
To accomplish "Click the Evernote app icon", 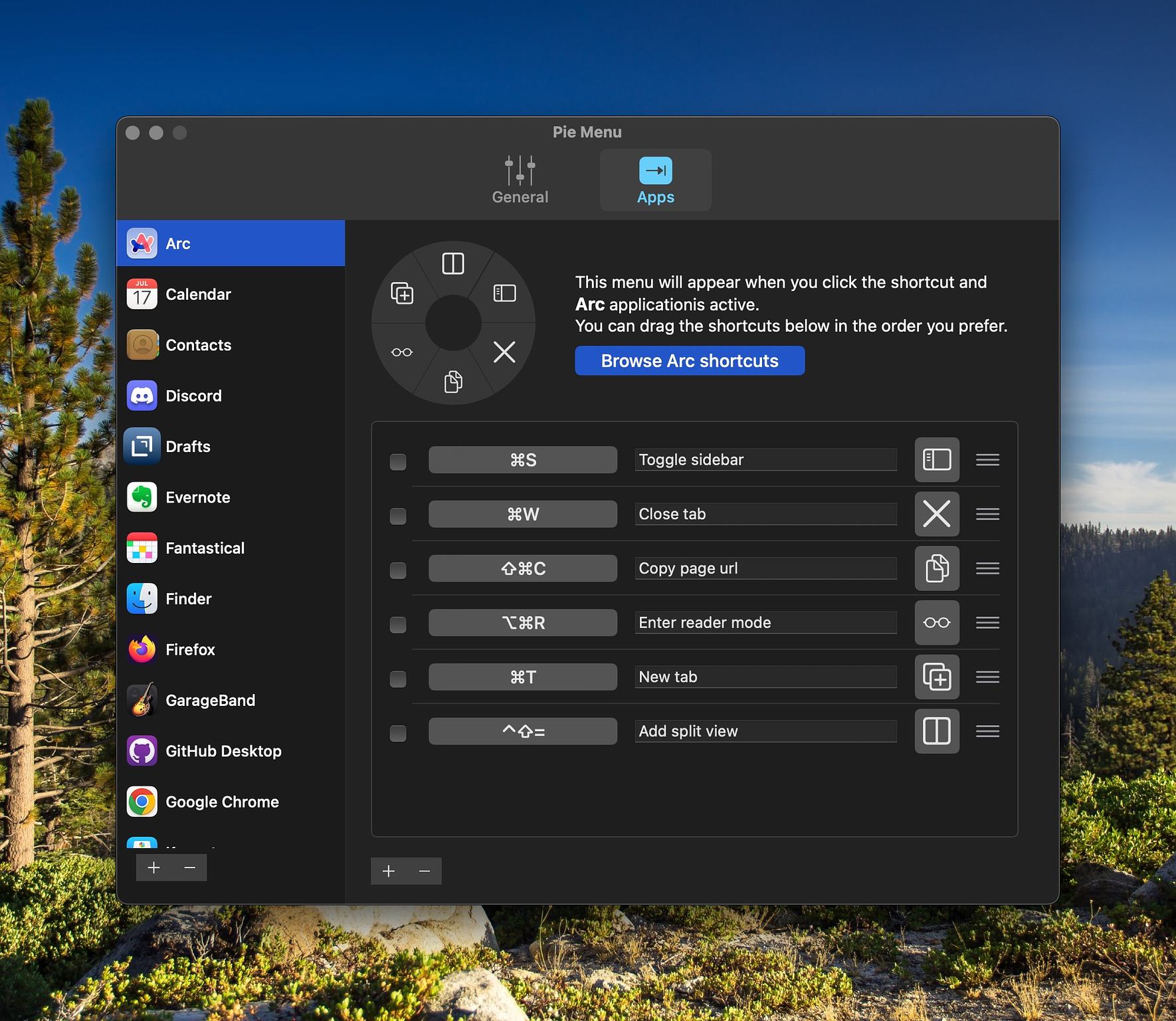I will coord(142,497).
